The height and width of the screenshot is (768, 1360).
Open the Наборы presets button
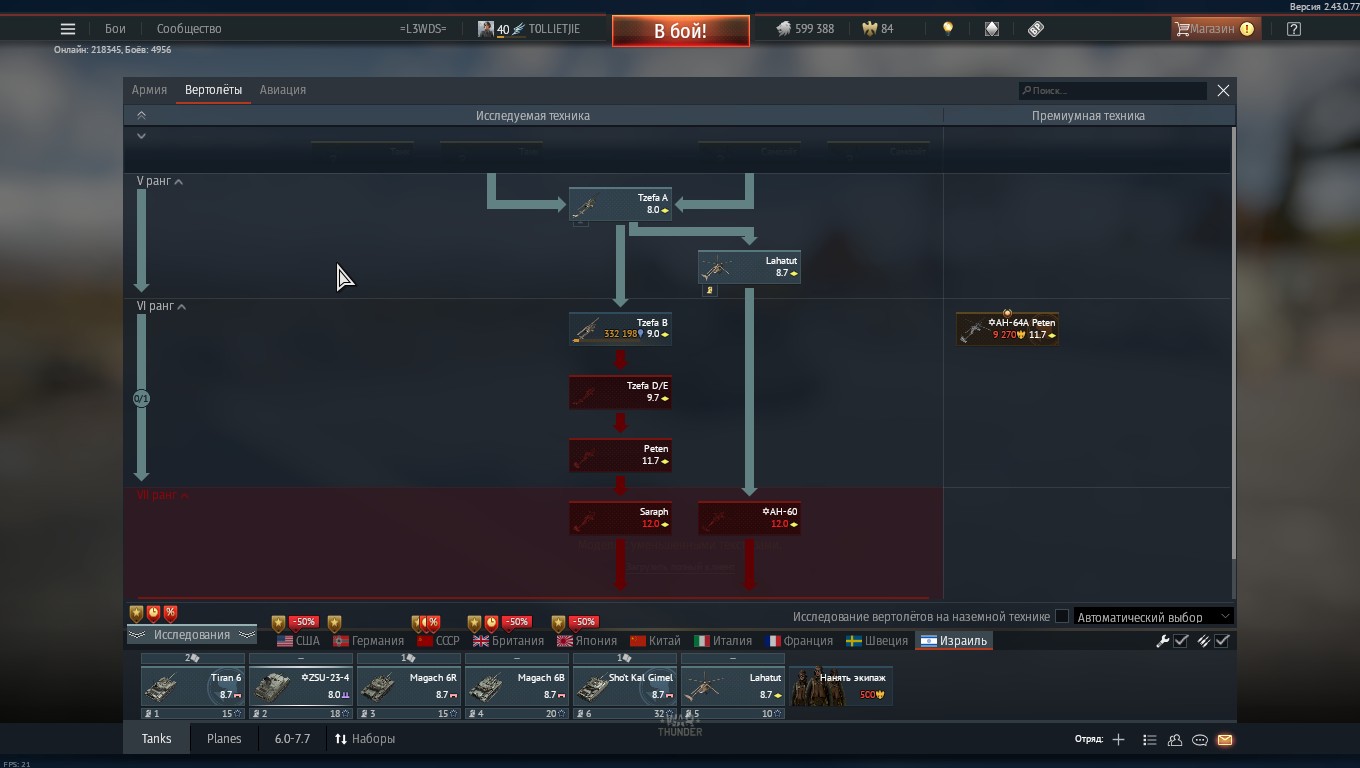[x=365, y=739]
